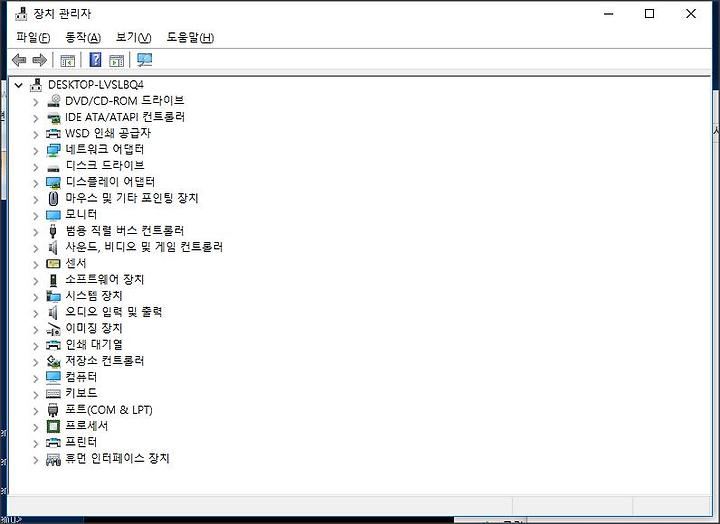The width and height of the screenshot is (720, 524).
Task: Collapse the DESKTOP-LVSLBQ4 root node
Action: [18, 85]
